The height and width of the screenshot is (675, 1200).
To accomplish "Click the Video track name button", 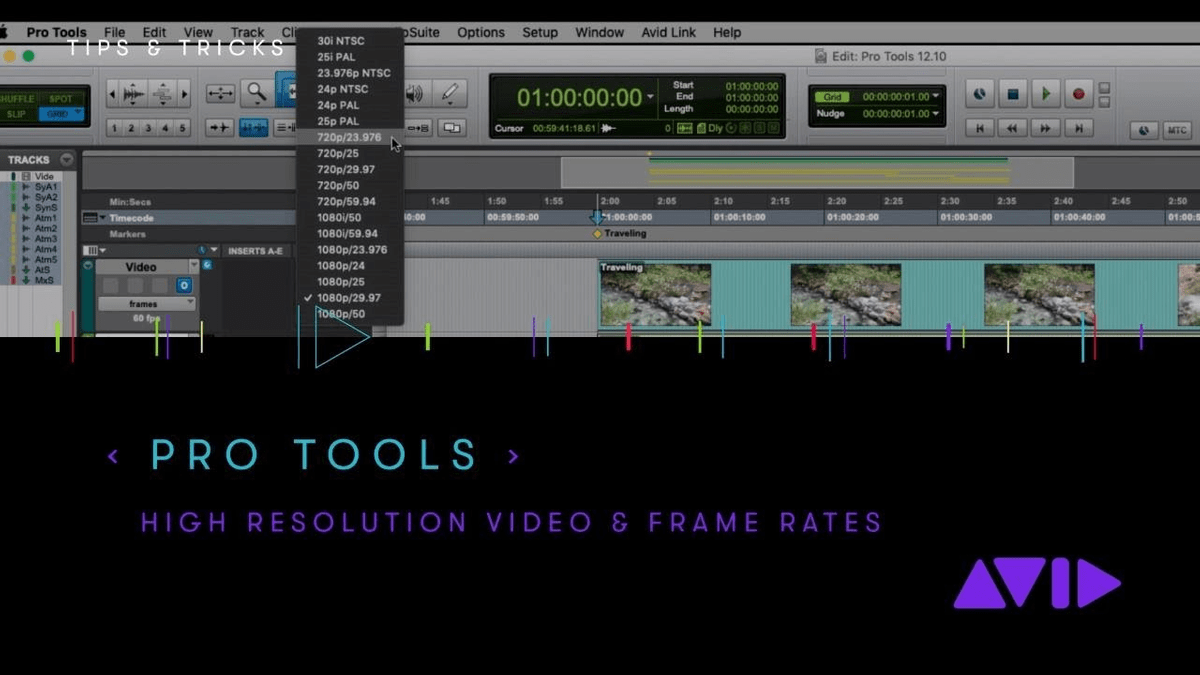I will (140, 267).
